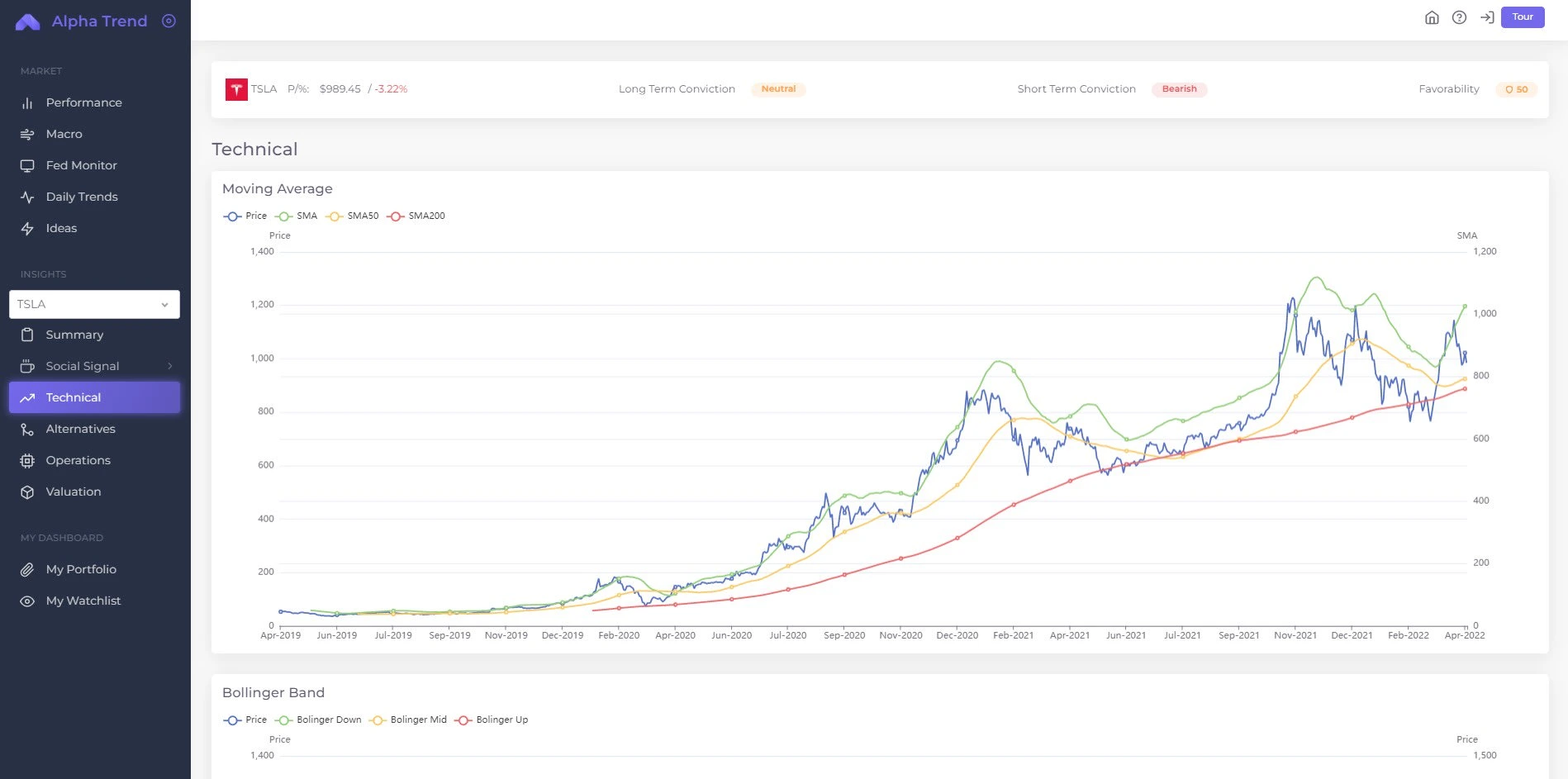Viewport: 1568px width, 779px height.
Task: Click the Favorability score 50 badge
Action: click(x=1516, y=89)
